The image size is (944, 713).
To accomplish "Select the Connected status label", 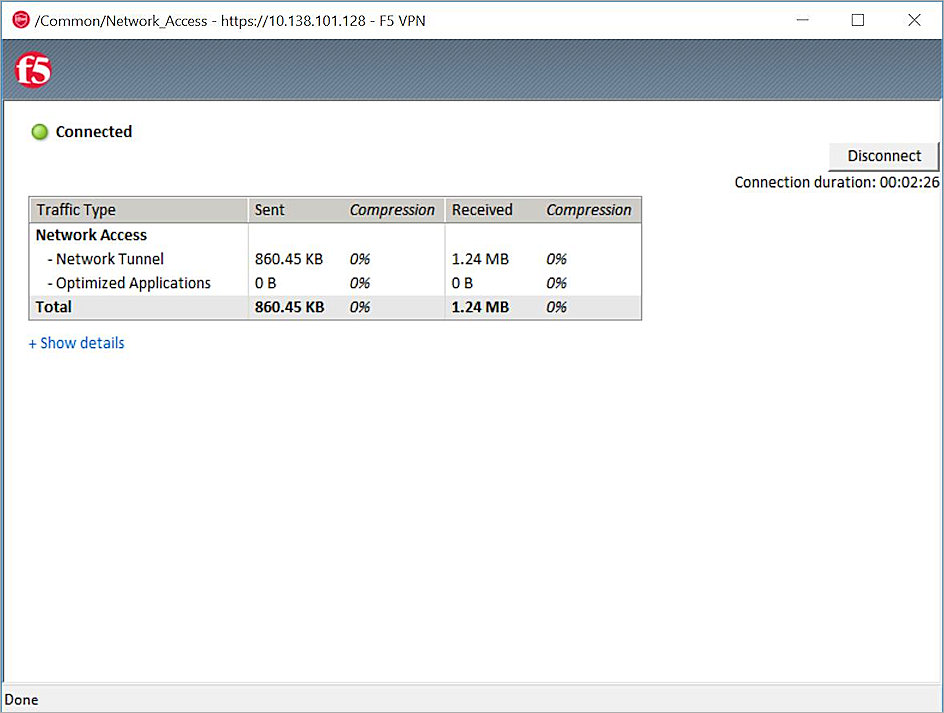I will [x=93, y=131].
